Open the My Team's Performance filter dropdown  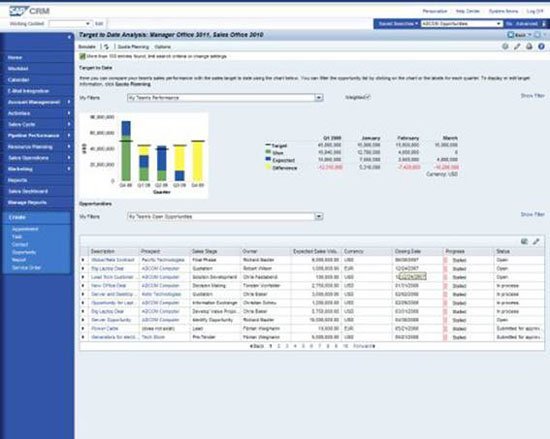[318, 98]
